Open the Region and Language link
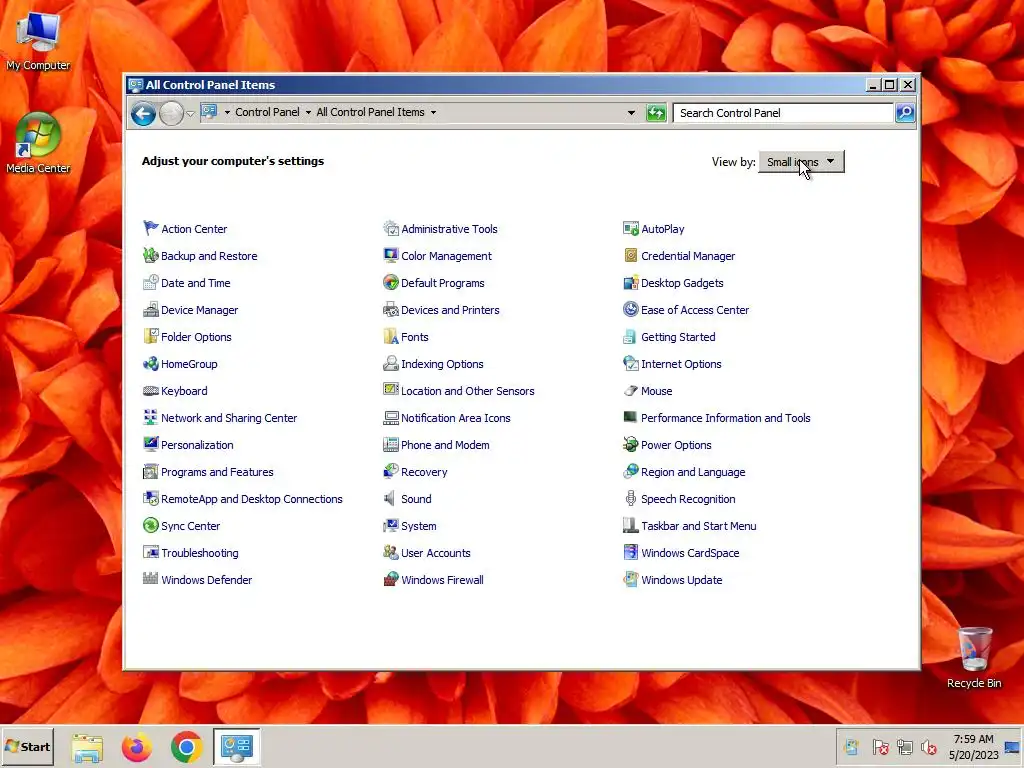Viewport: 1024px width, 768px height. (693, 472)
